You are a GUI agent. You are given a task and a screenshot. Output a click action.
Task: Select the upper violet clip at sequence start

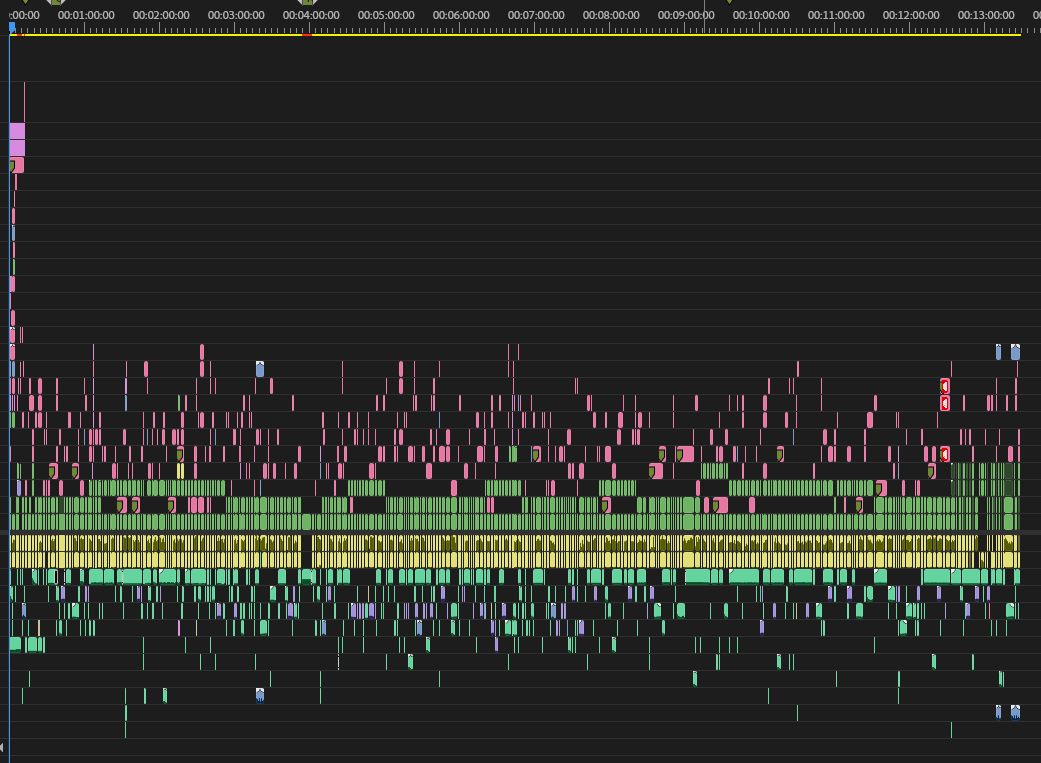pyautogui.click(x=17, y=131)
